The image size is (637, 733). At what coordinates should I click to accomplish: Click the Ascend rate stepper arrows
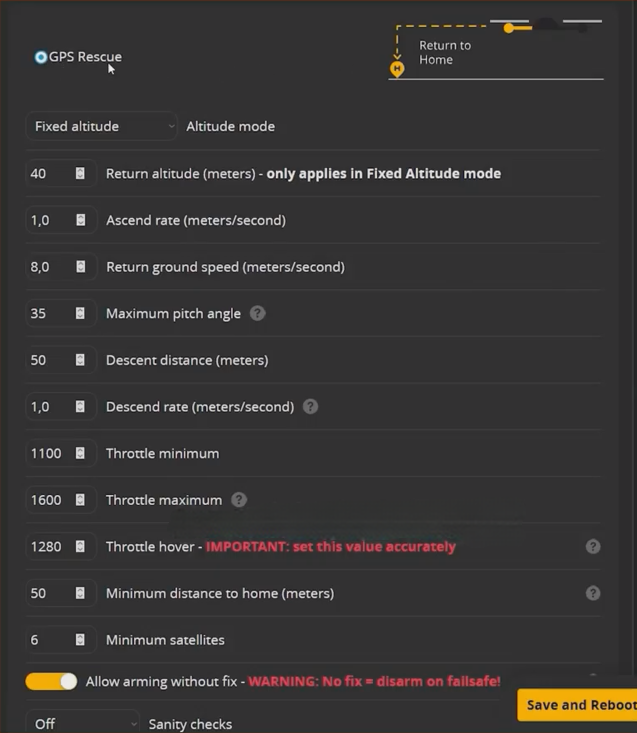(80, 220)
